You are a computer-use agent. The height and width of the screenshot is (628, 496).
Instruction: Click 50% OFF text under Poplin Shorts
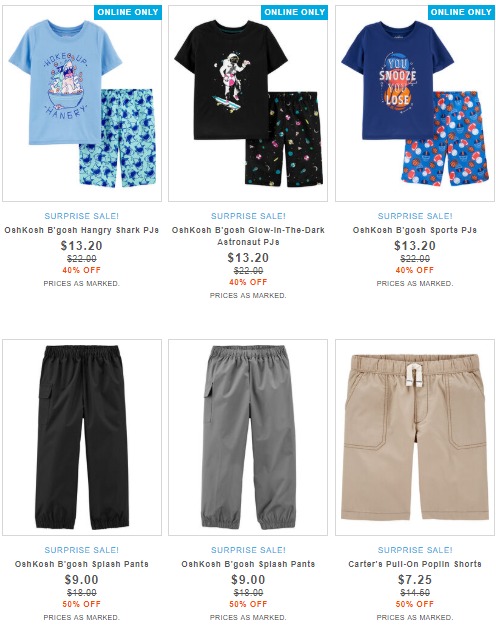click(415, 604)
